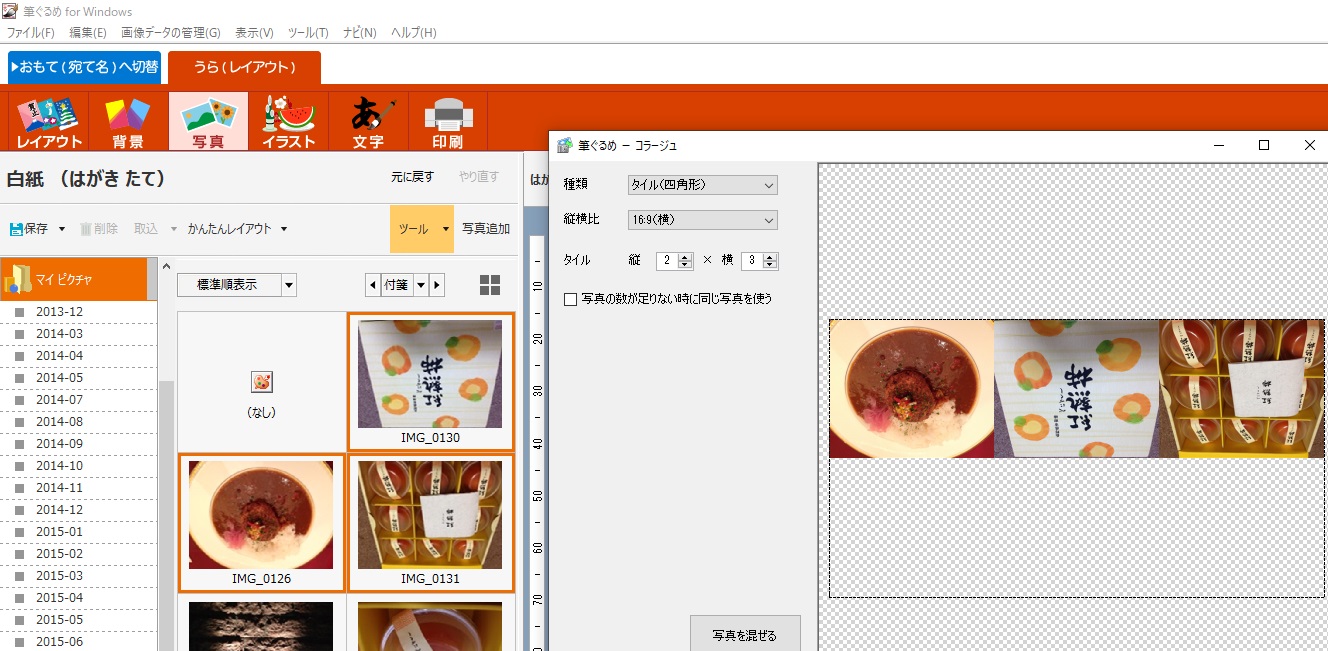Screen dimensions: 1328x651
Task: Select the IMG_0126 photo thumbnail
Action: 261,516
